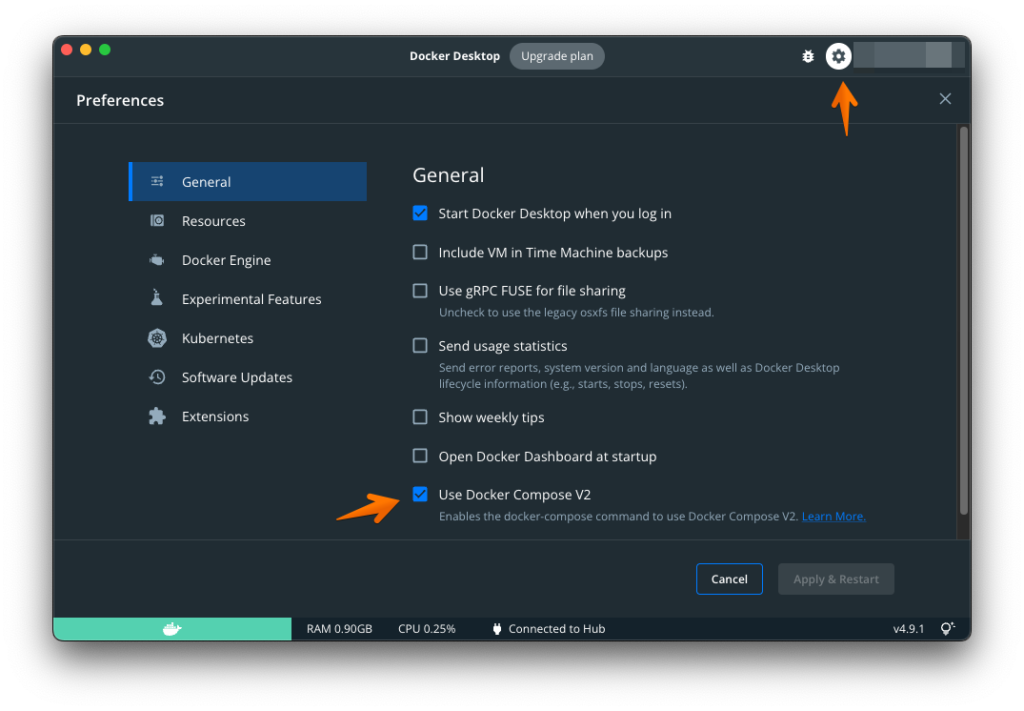Open the Docker Engine settings tab
Screen dimensions: 1024x711
point(226,260)
